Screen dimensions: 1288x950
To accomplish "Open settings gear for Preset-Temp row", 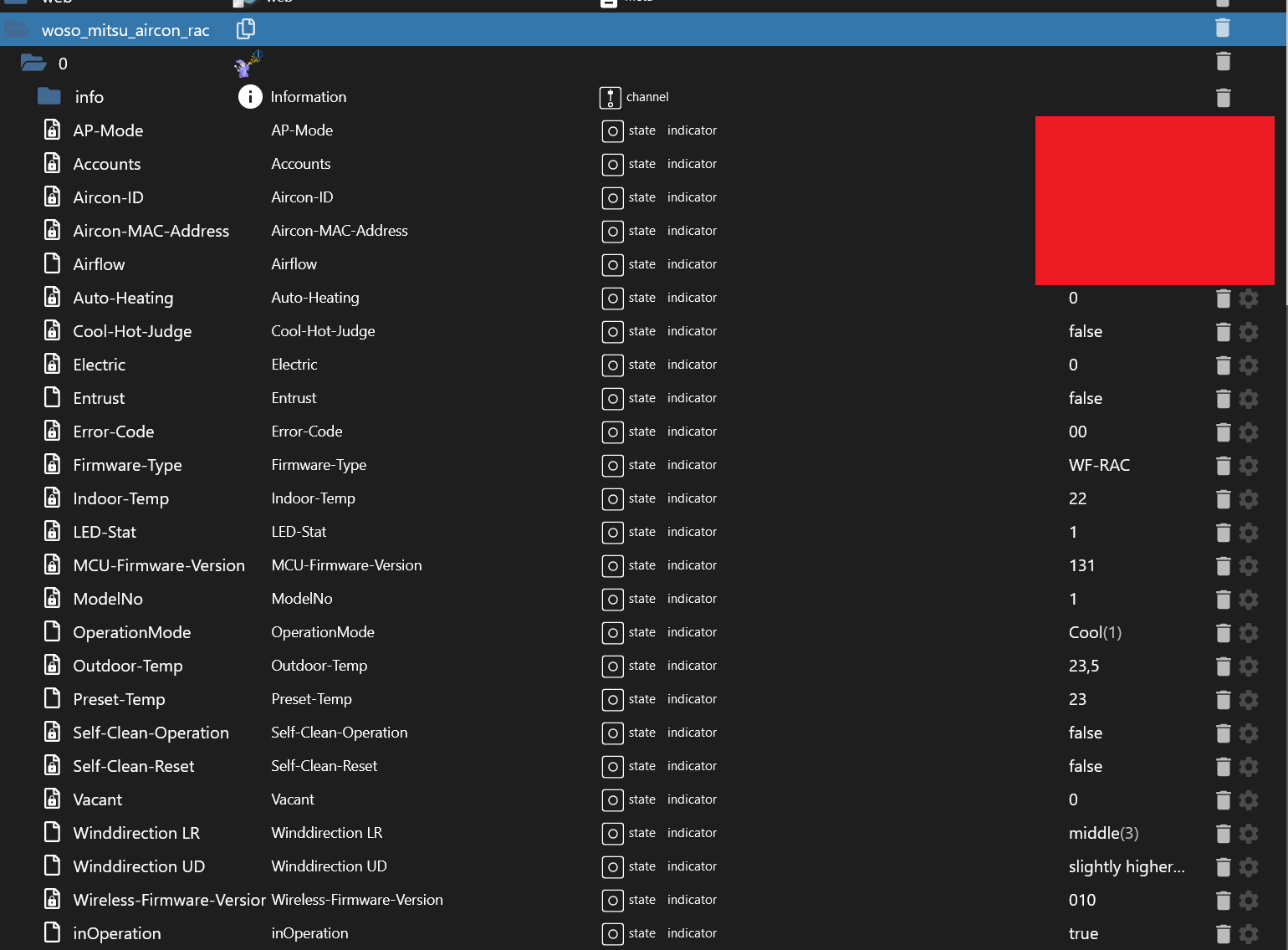I will 1249,700.
